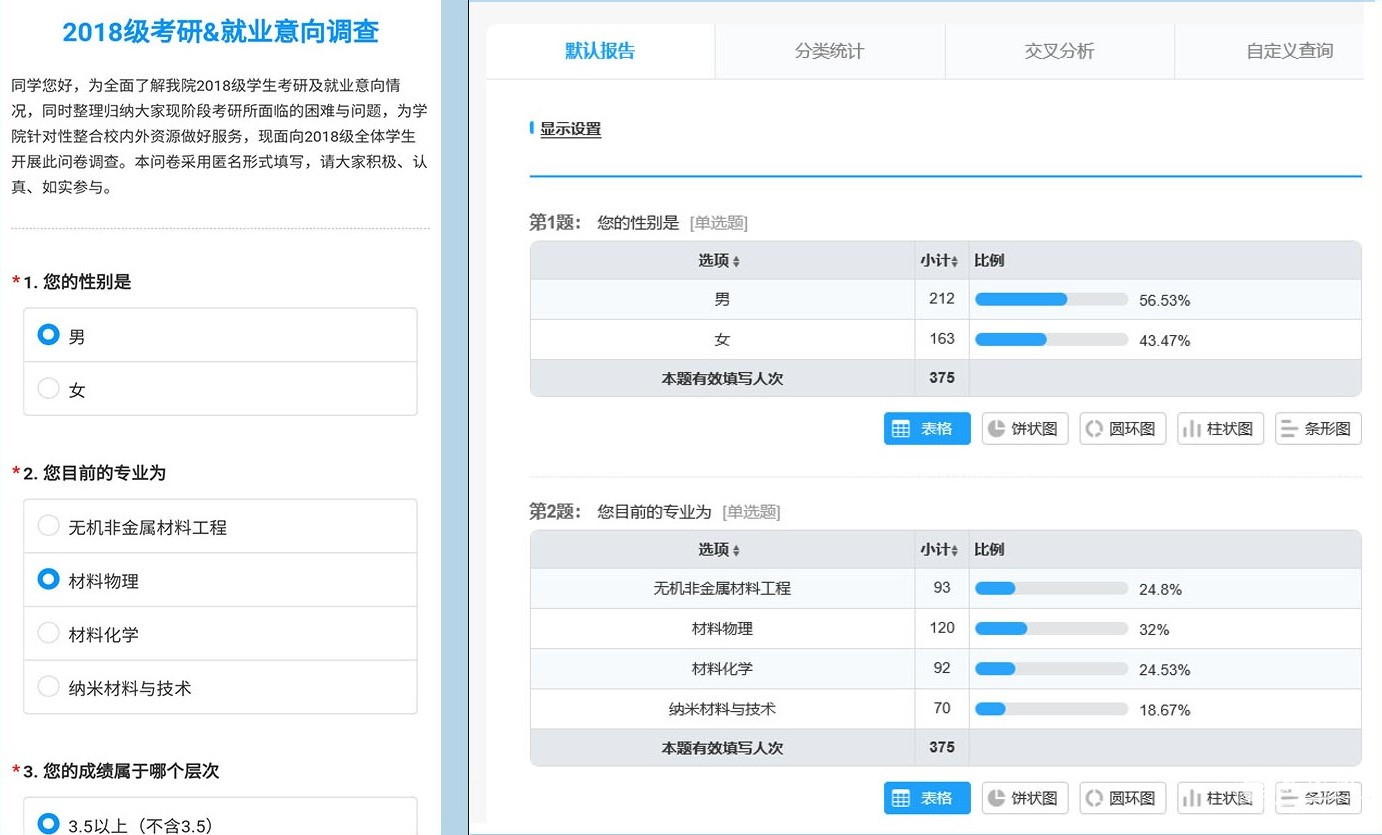
Task: View question 1 as a horizontal bar chart
Action: [1317, 429]
